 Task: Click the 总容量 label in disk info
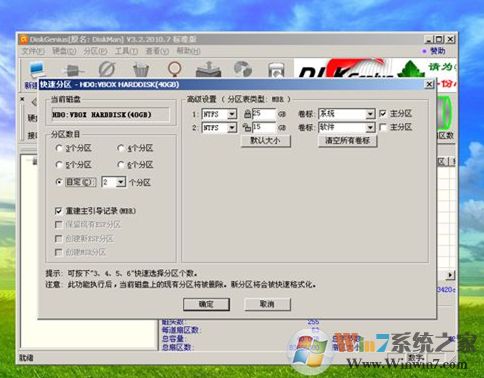click(x=173, y=339)
